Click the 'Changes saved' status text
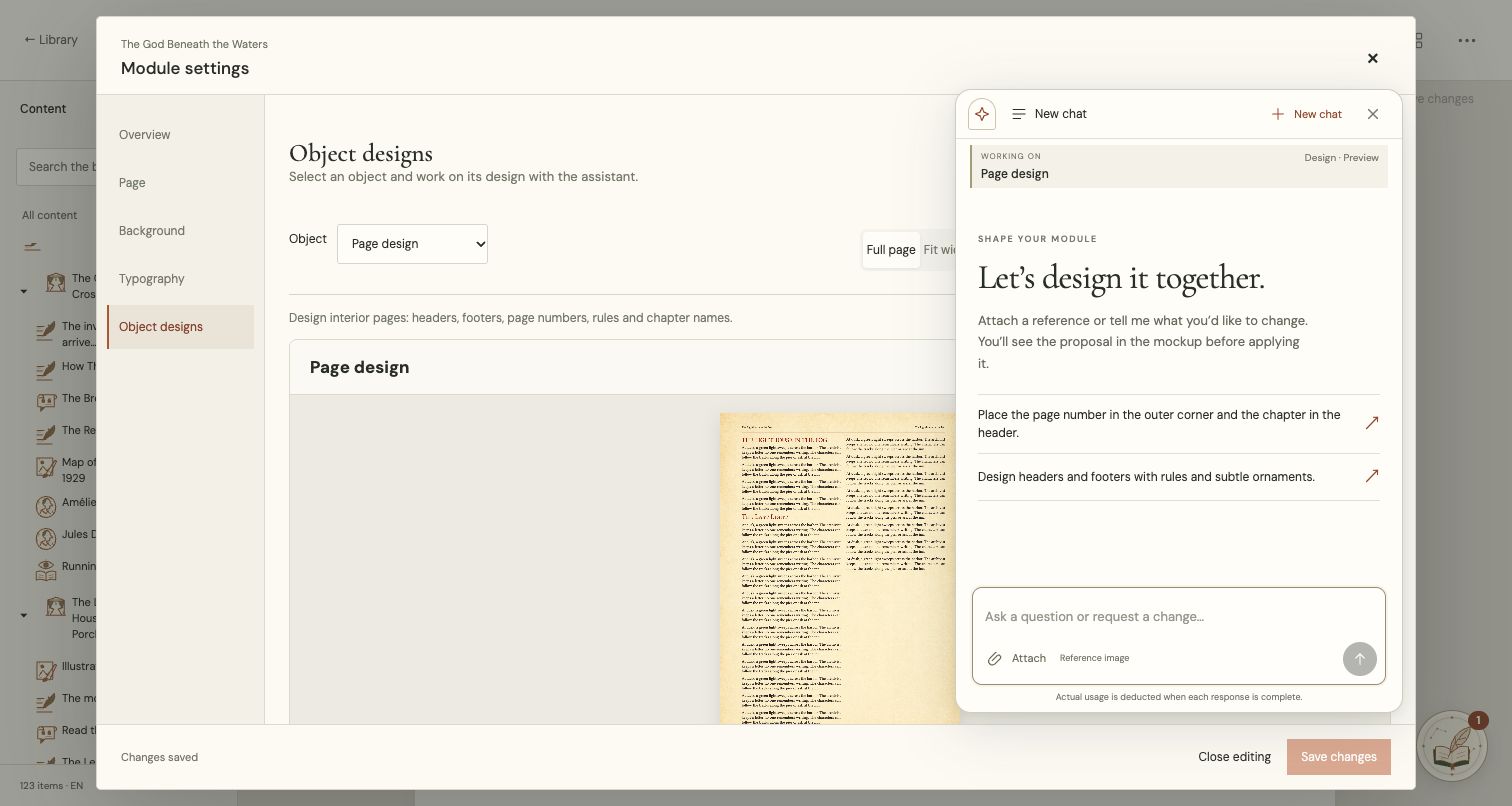Screen dimensions: 1512x806 pos(159,757)
